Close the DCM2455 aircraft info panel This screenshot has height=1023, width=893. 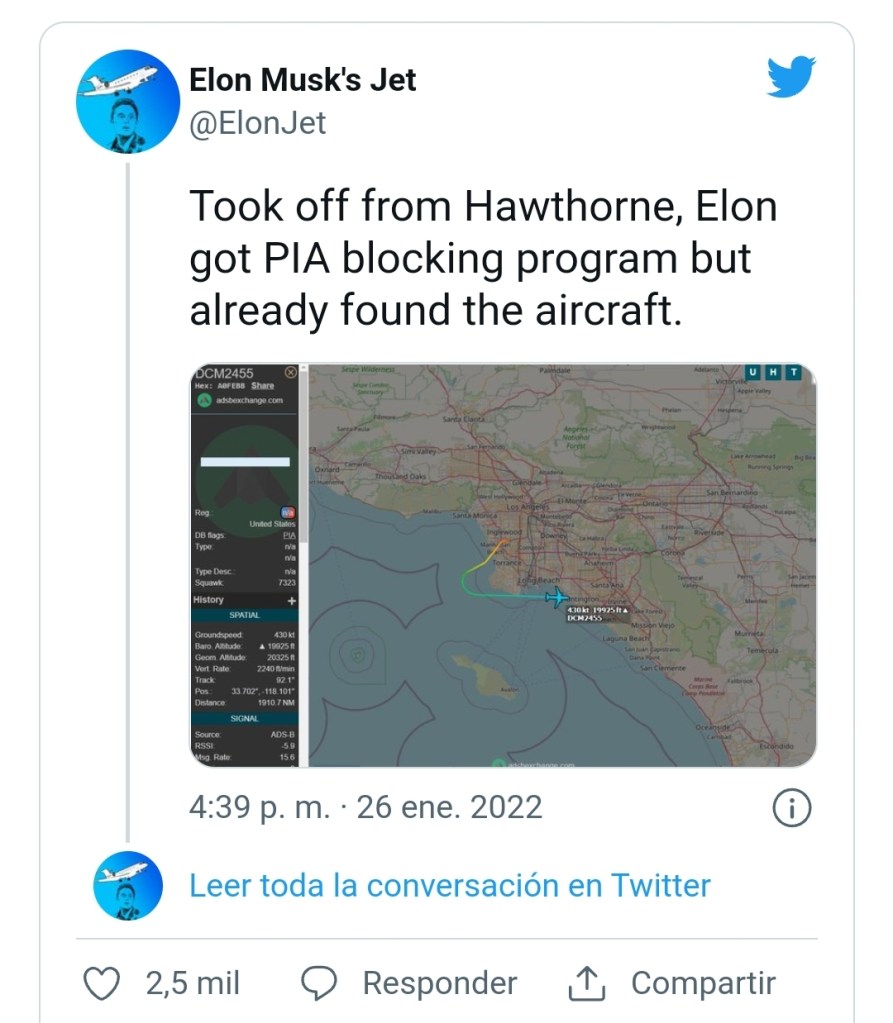(291, 372)
